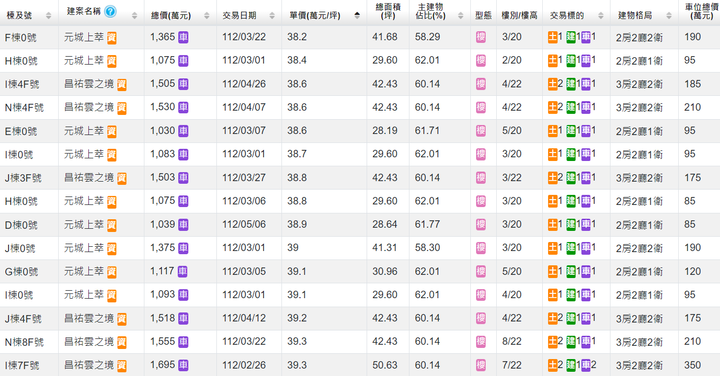Click the 總面積(坪) column header
Viewport: 720px width, 376px height.
coord(388,11)
